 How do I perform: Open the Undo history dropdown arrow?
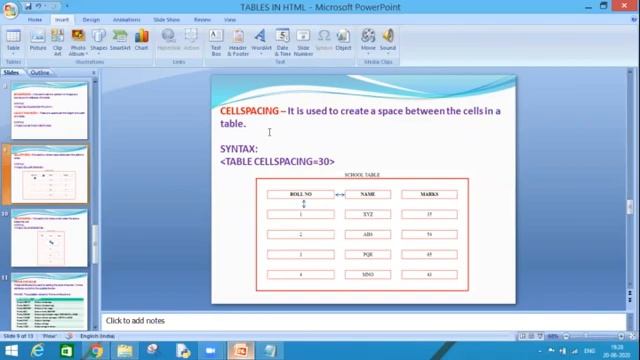(45, 6)
